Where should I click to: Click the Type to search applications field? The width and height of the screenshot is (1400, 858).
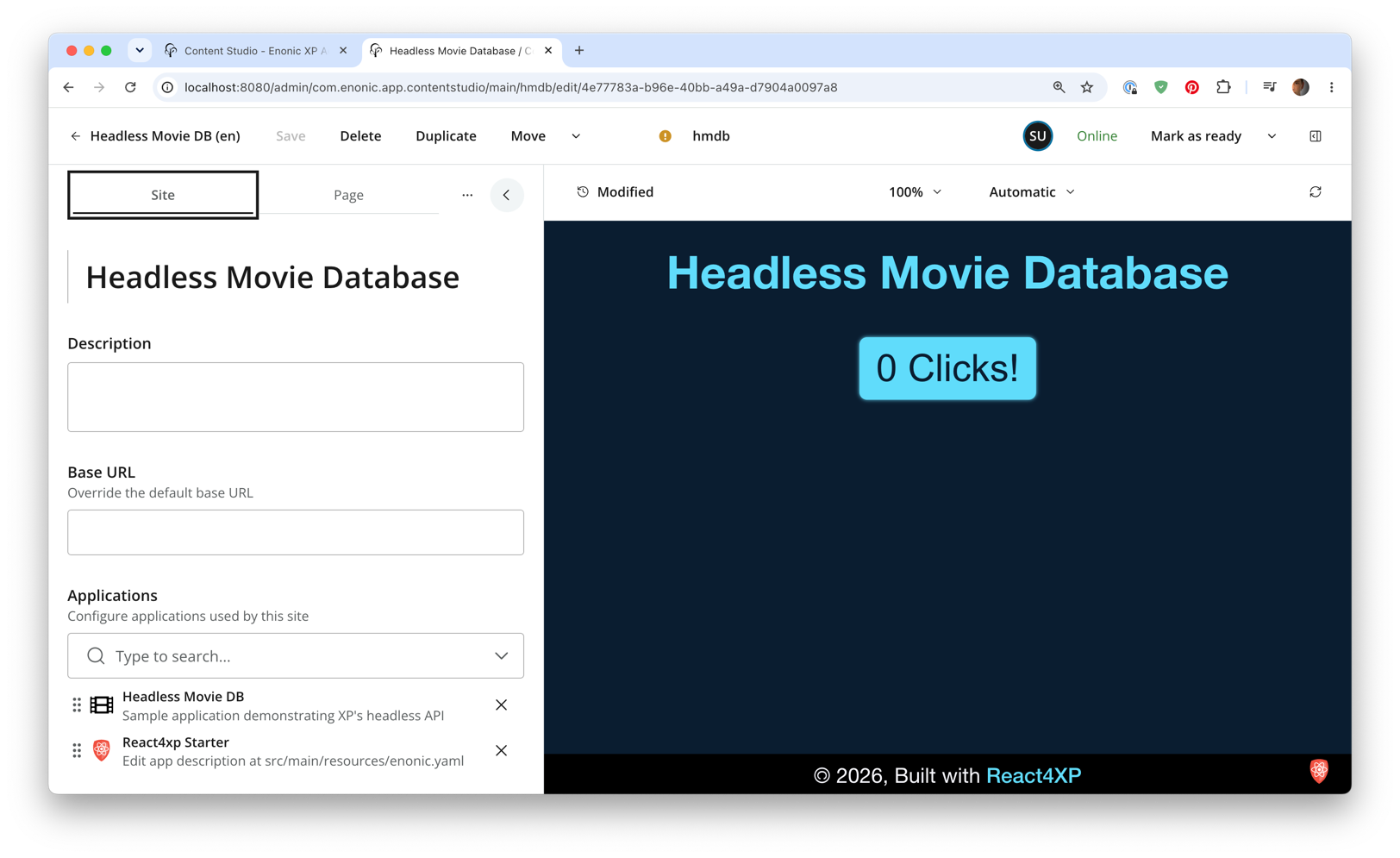(296, 656)
